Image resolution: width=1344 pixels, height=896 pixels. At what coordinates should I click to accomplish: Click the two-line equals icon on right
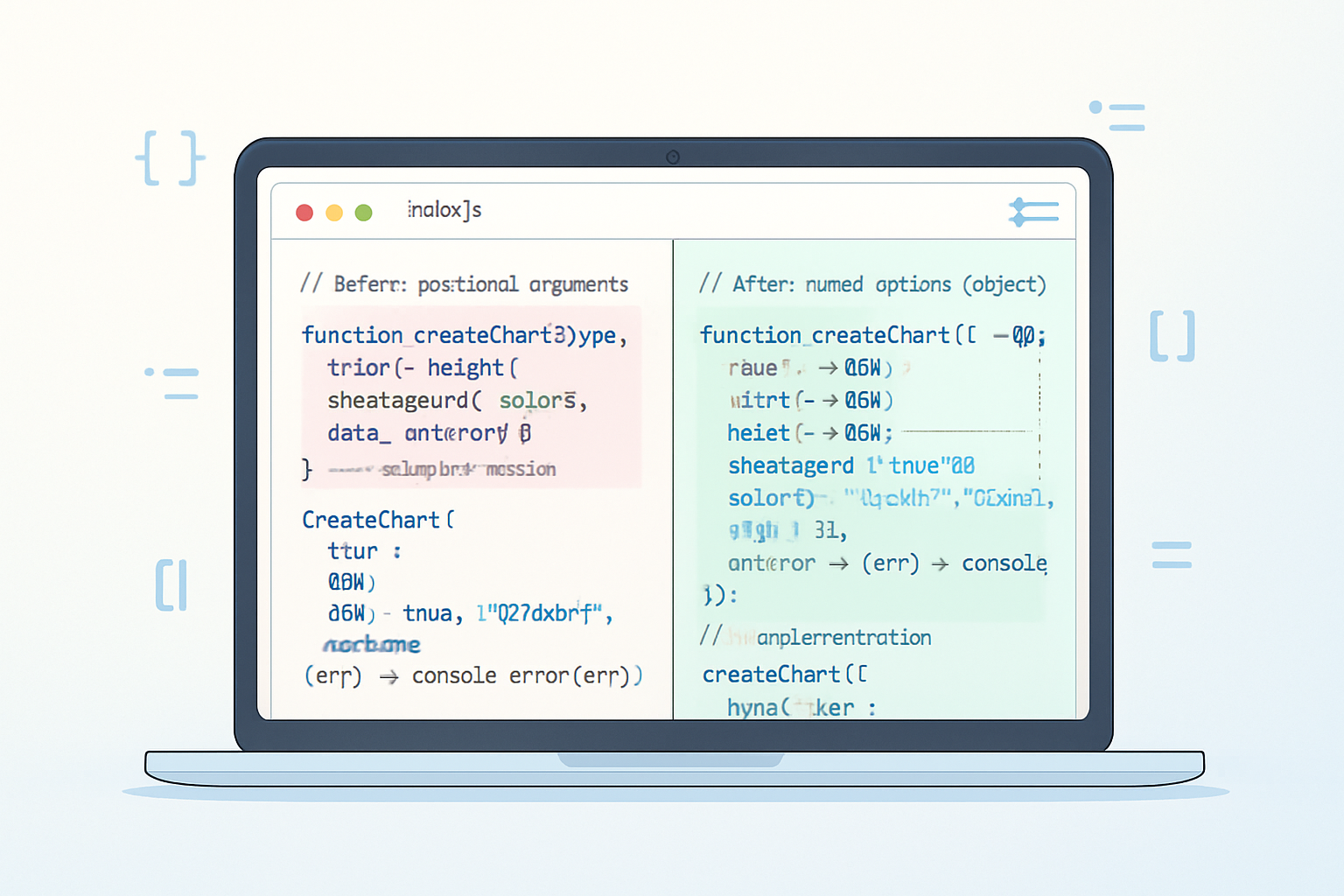[1172, 555]
